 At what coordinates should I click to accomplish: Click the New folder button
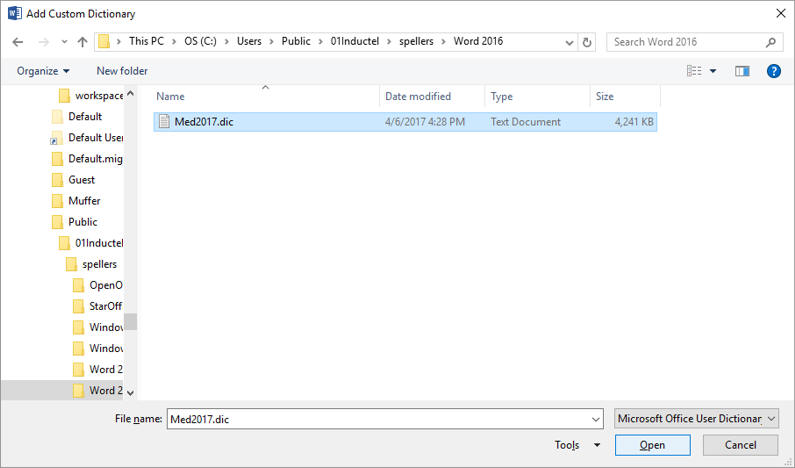(122, 71)
